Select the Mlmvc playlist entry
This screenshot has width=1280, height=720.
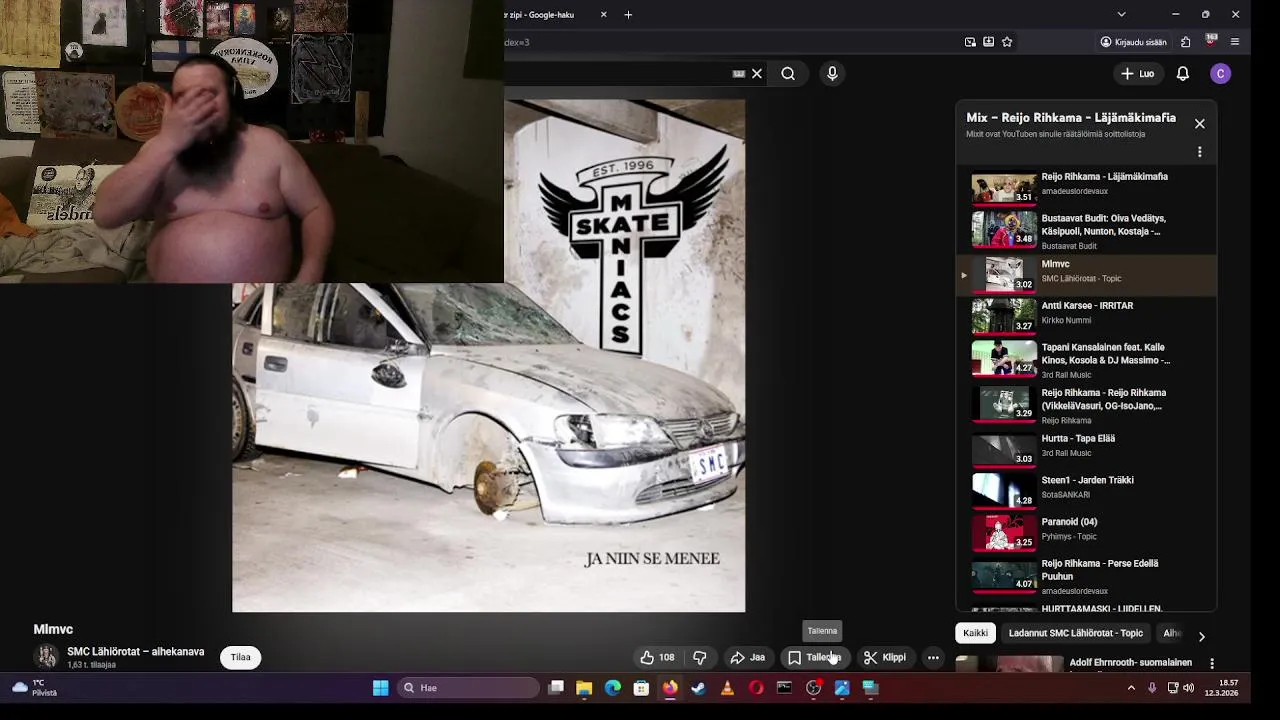[1087, 273]
